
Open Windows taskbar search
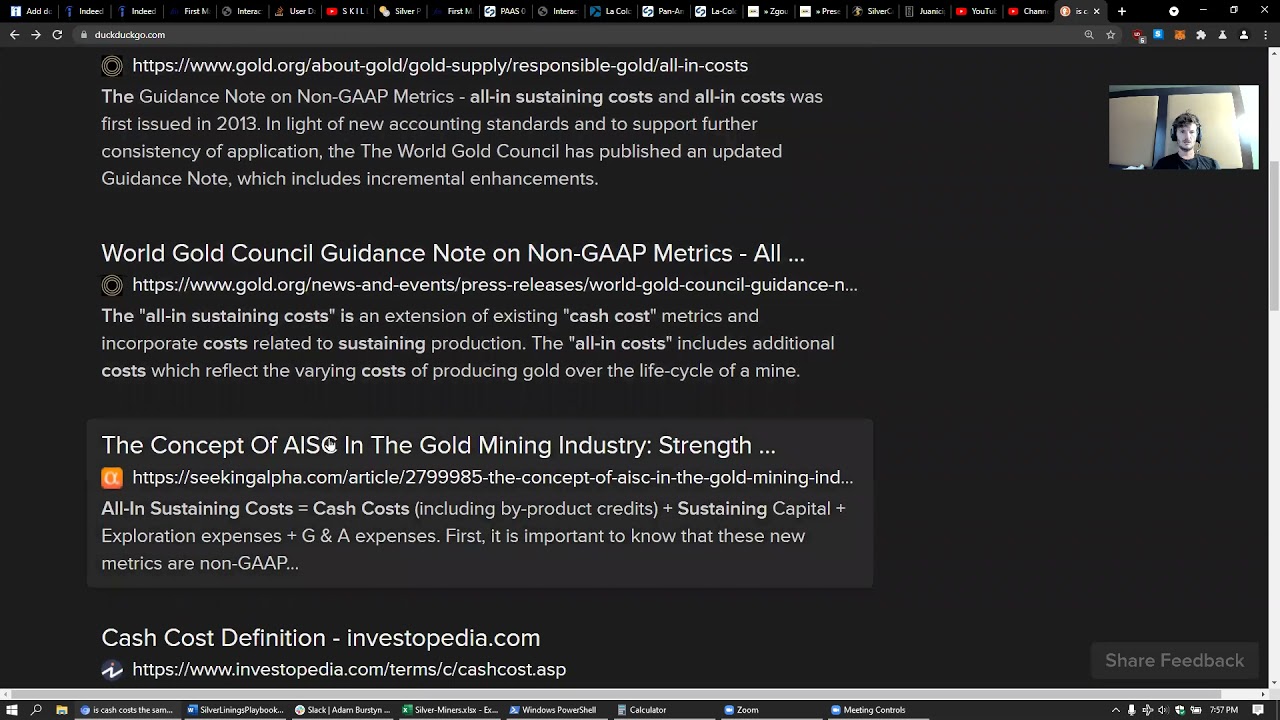tap(37, 710)
